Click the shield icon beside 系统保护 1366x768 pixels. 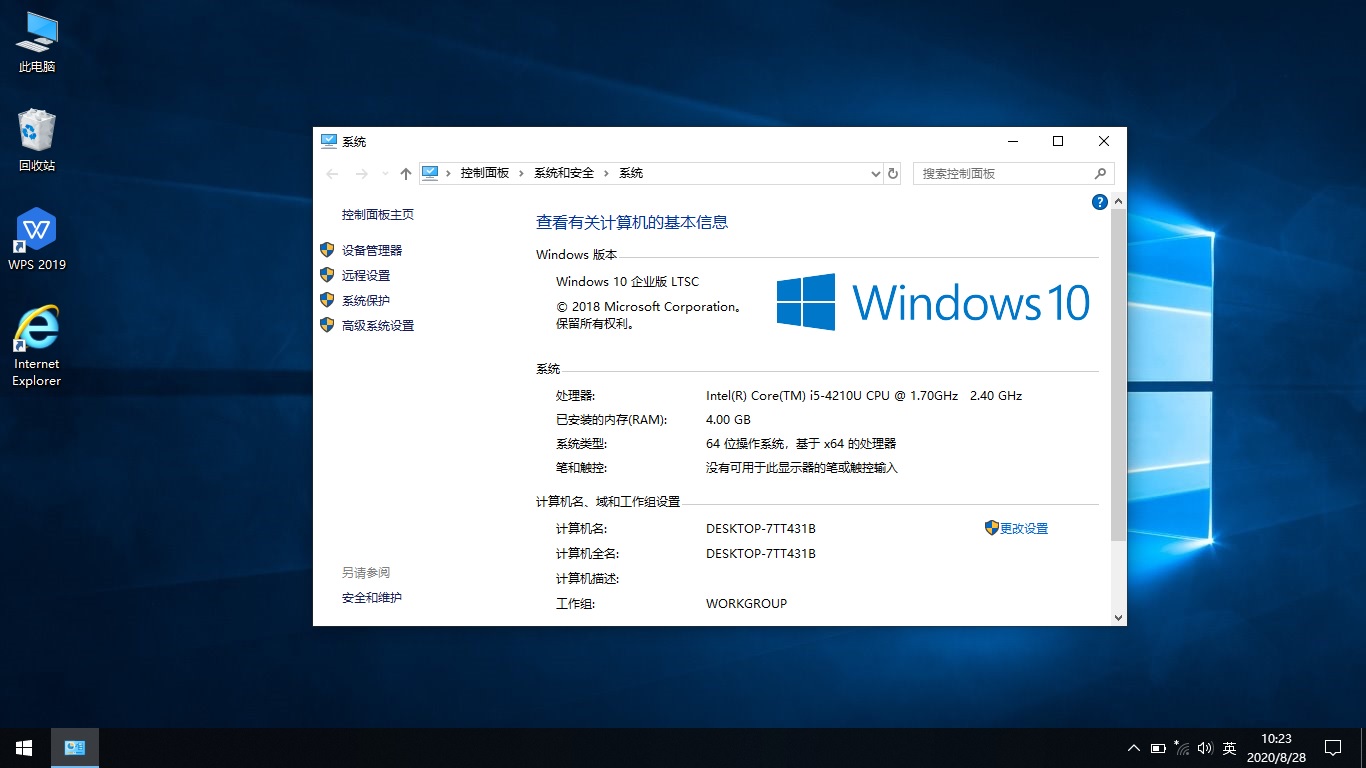[327, 300]
